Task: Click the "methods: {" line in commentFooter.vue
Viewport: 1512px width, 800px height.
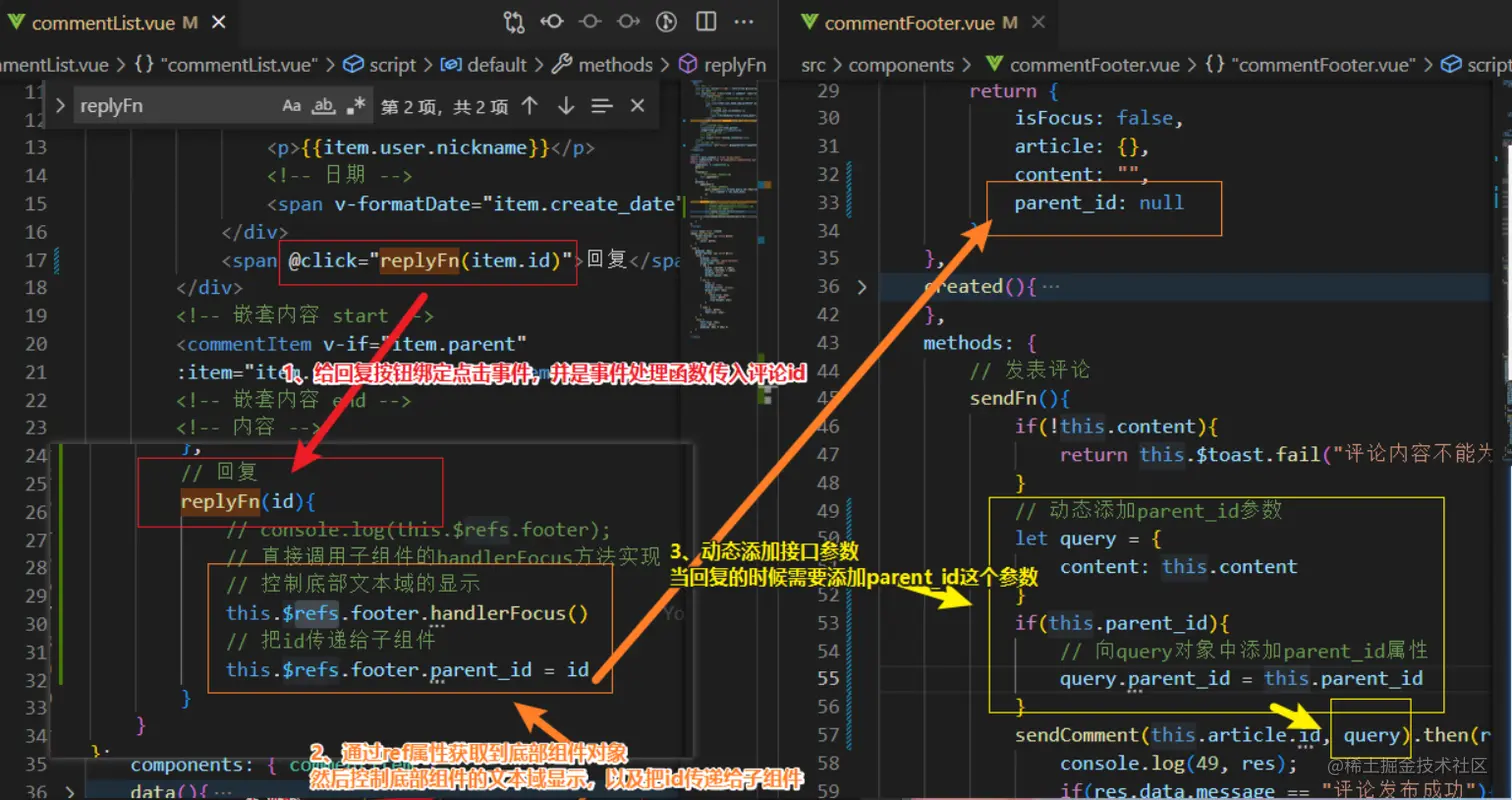Action: [x=981, y=342]
